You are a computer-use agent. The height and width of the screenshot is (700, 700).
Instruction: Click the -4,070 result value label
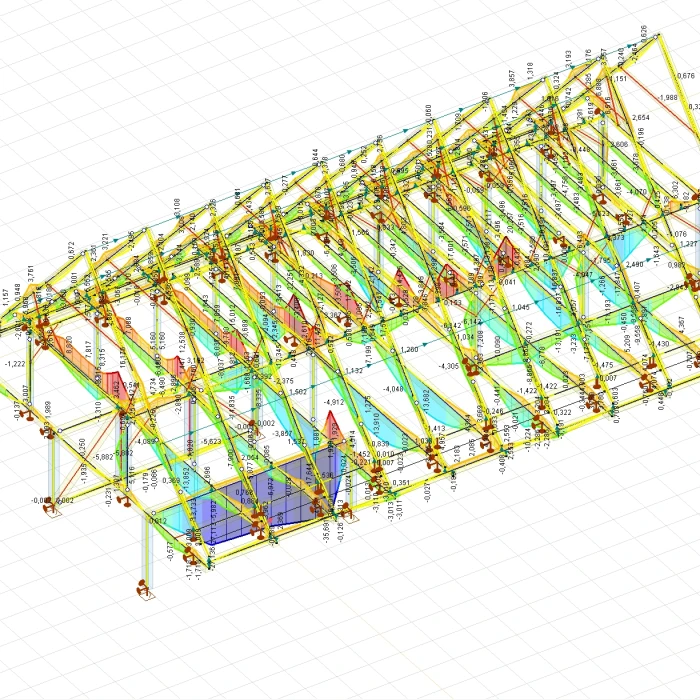click(637, 192)
